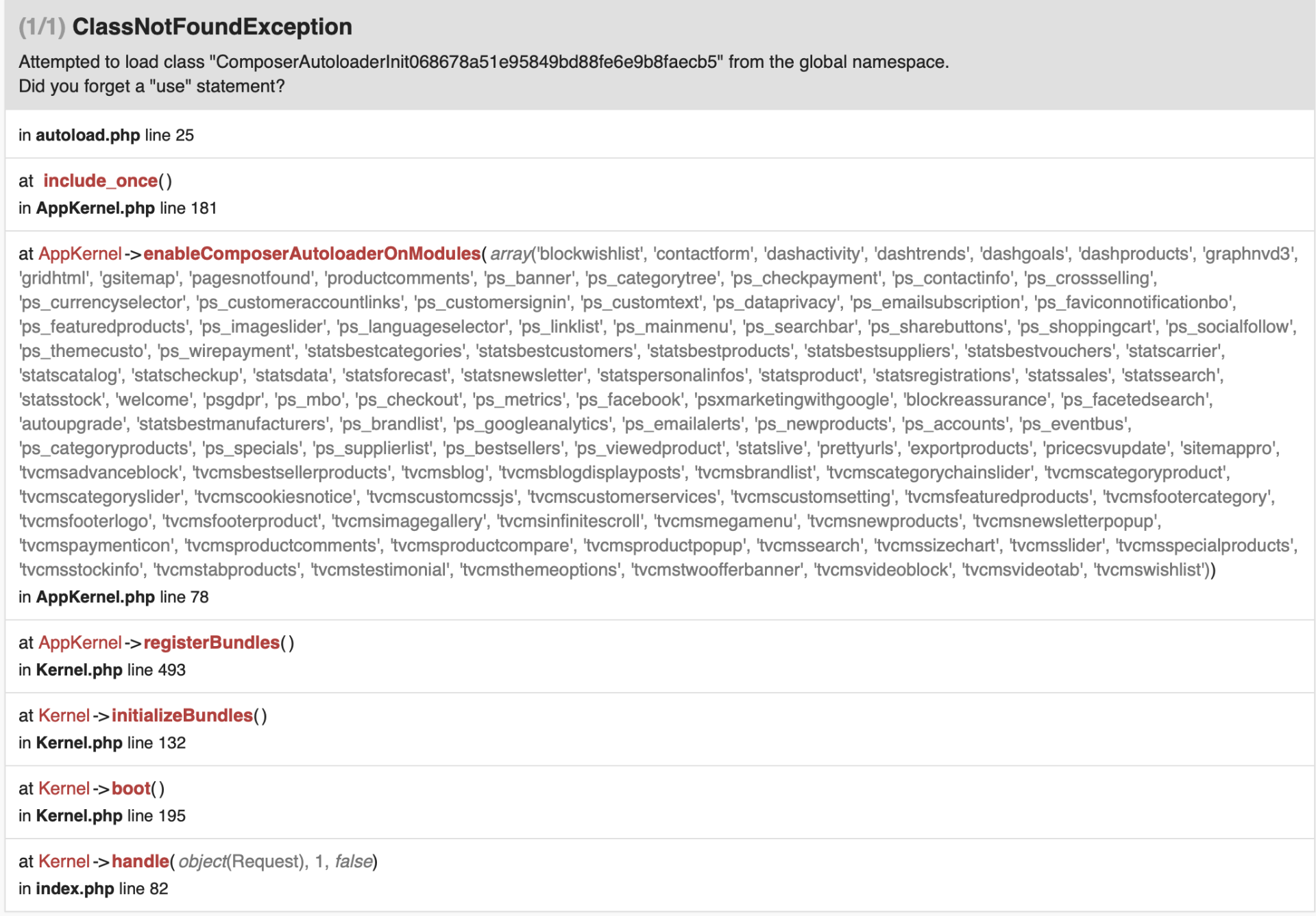Click AppKernel class before enableComposerAutoloaderOnModules

80,253
